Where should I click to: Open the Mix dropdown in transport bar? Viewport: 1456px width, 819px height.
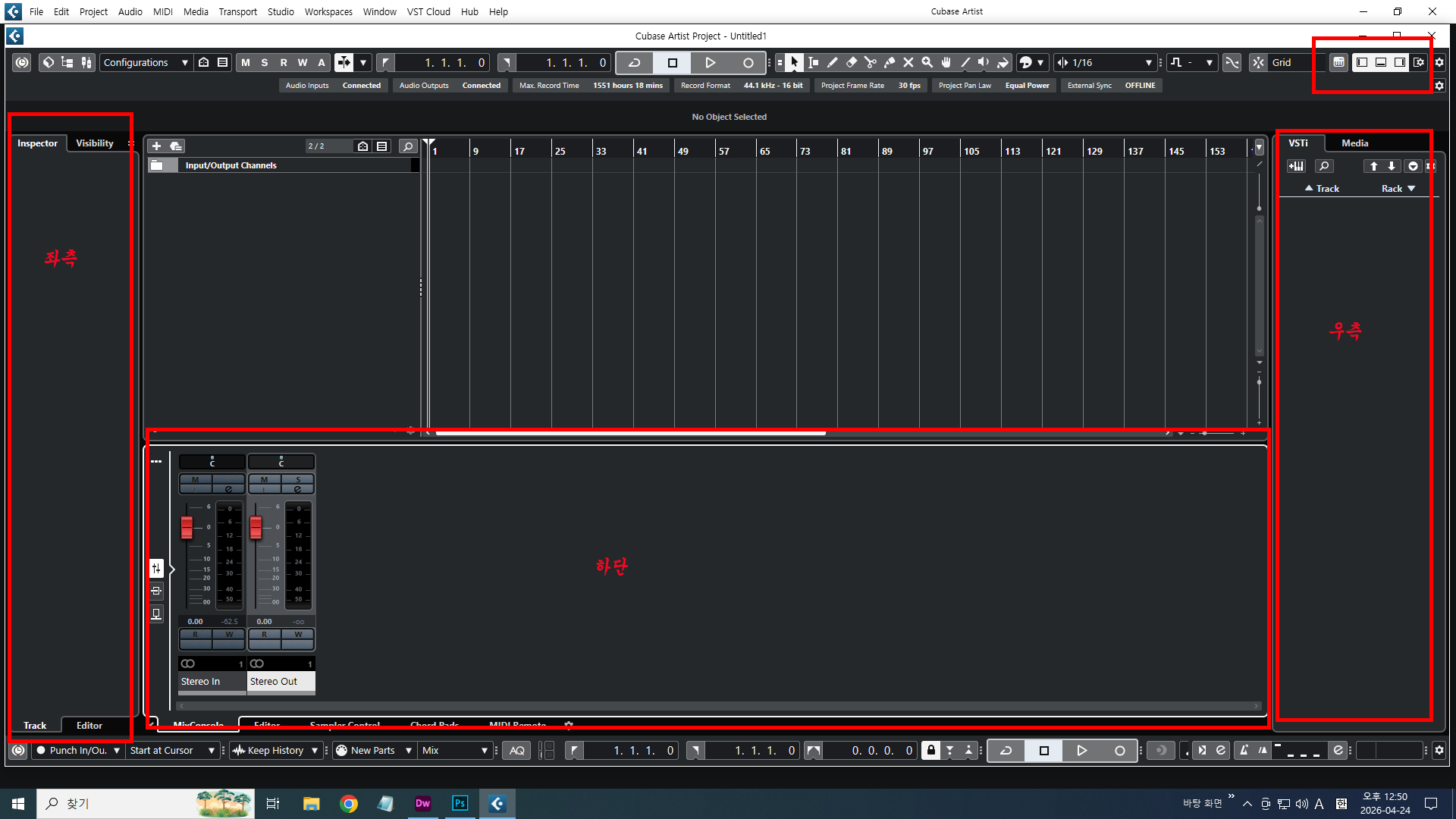(455, 751)
